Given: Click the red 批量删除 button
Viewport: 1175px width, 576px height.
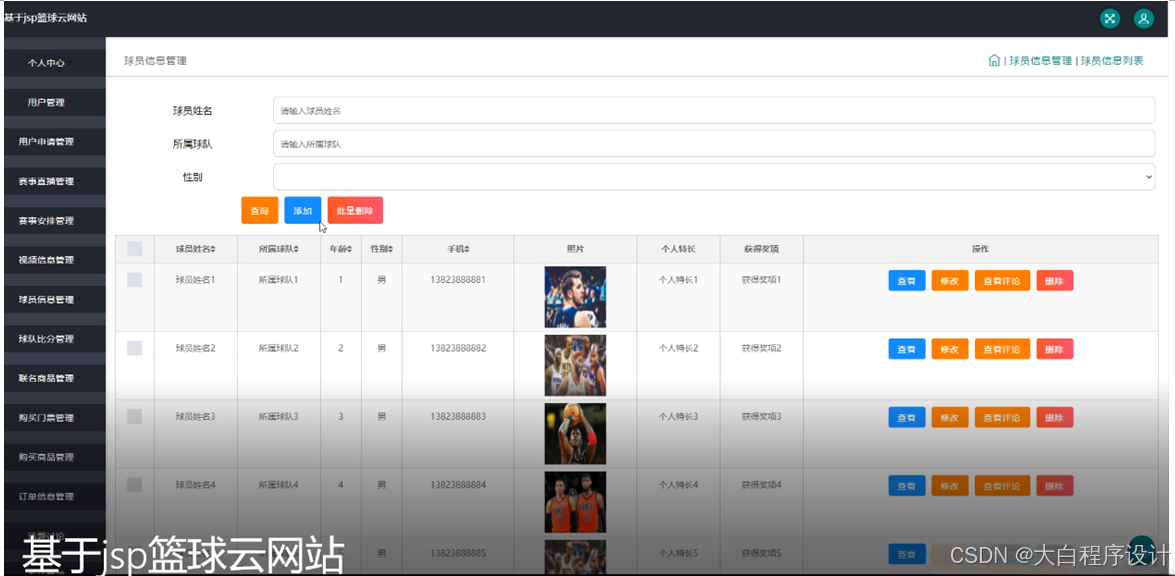Looking at the screenshot, I should pyautogui.click(x=355, y=210).
